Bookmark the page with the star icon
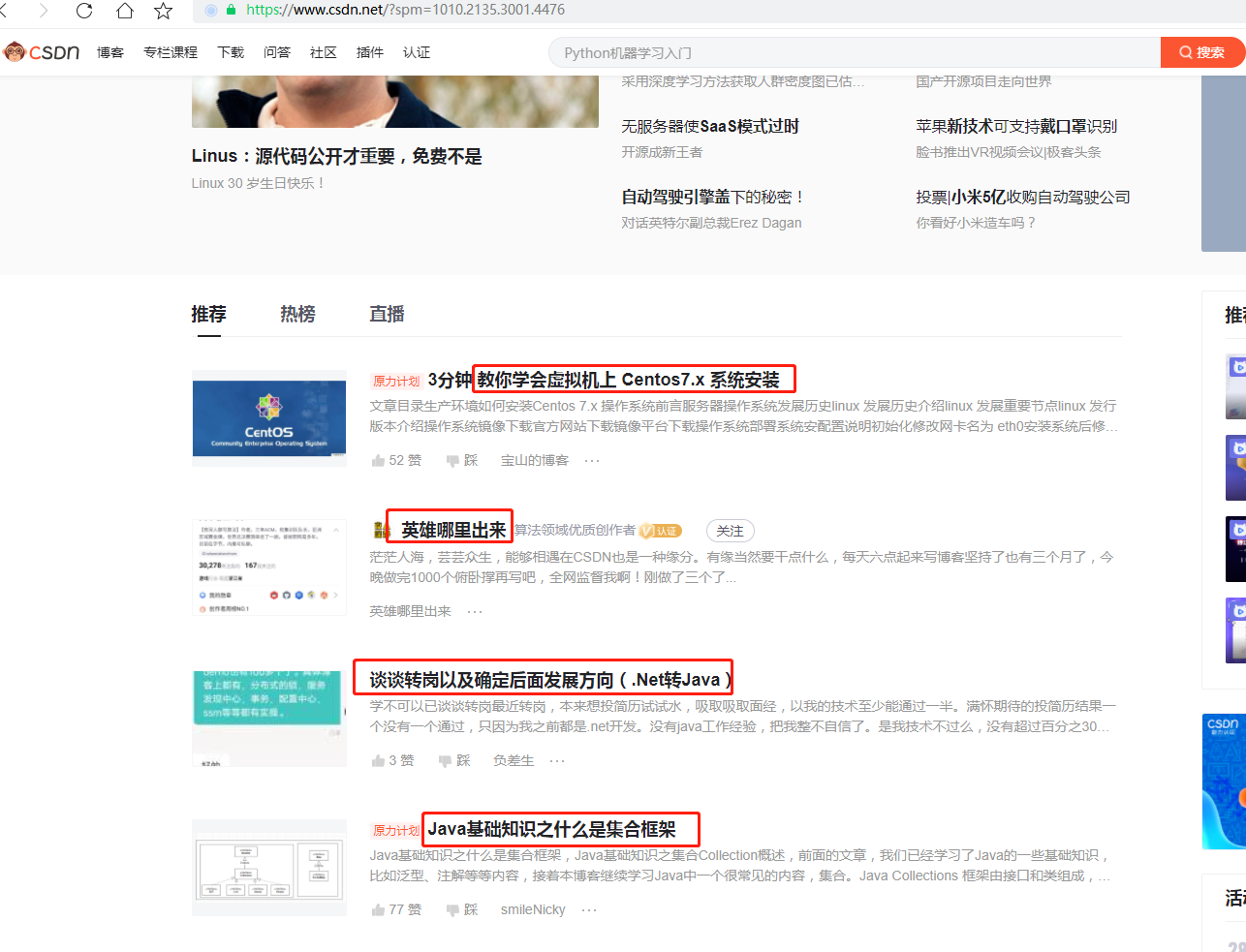Screen dimensions: 1246x952 (x=163, y=11)
